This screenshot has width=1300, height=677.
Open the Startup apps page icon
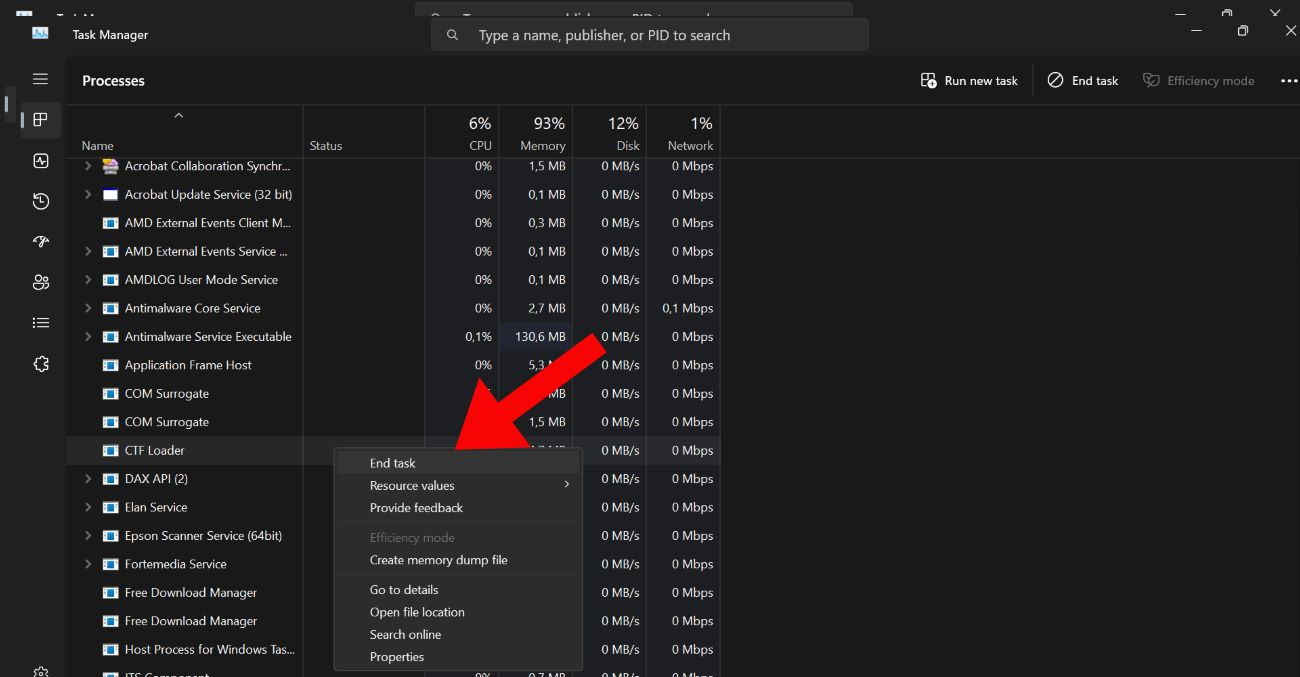41,242
